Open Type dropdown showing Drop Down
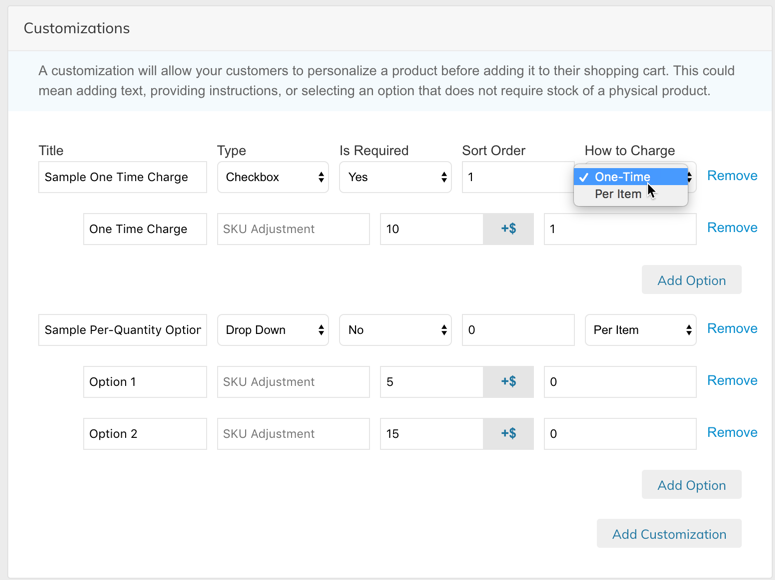This screenshot has width=775, height=580. [x=273, y=330]
